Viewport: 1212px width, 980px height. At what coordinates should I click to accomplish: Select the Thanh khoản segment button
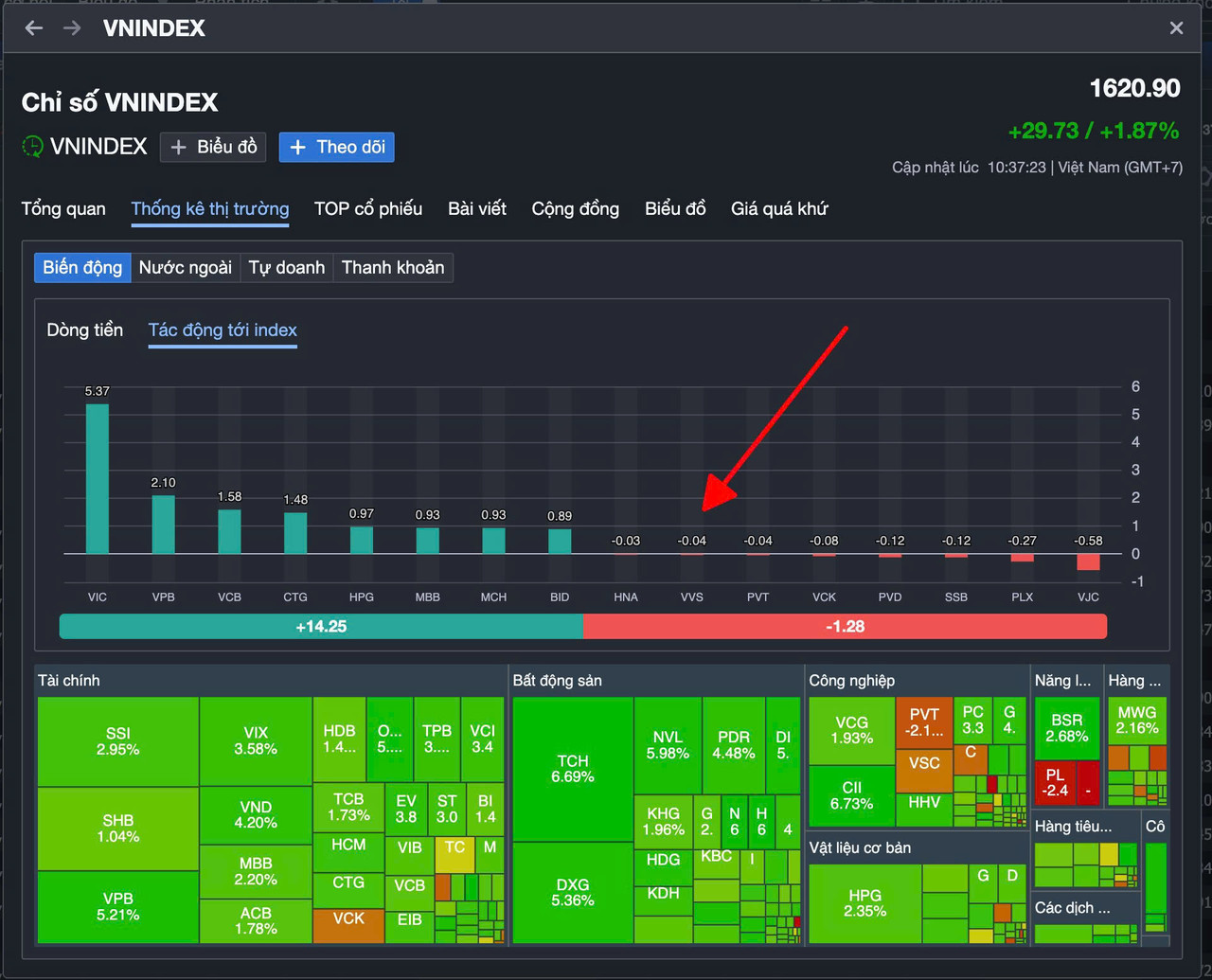(393, 267)
